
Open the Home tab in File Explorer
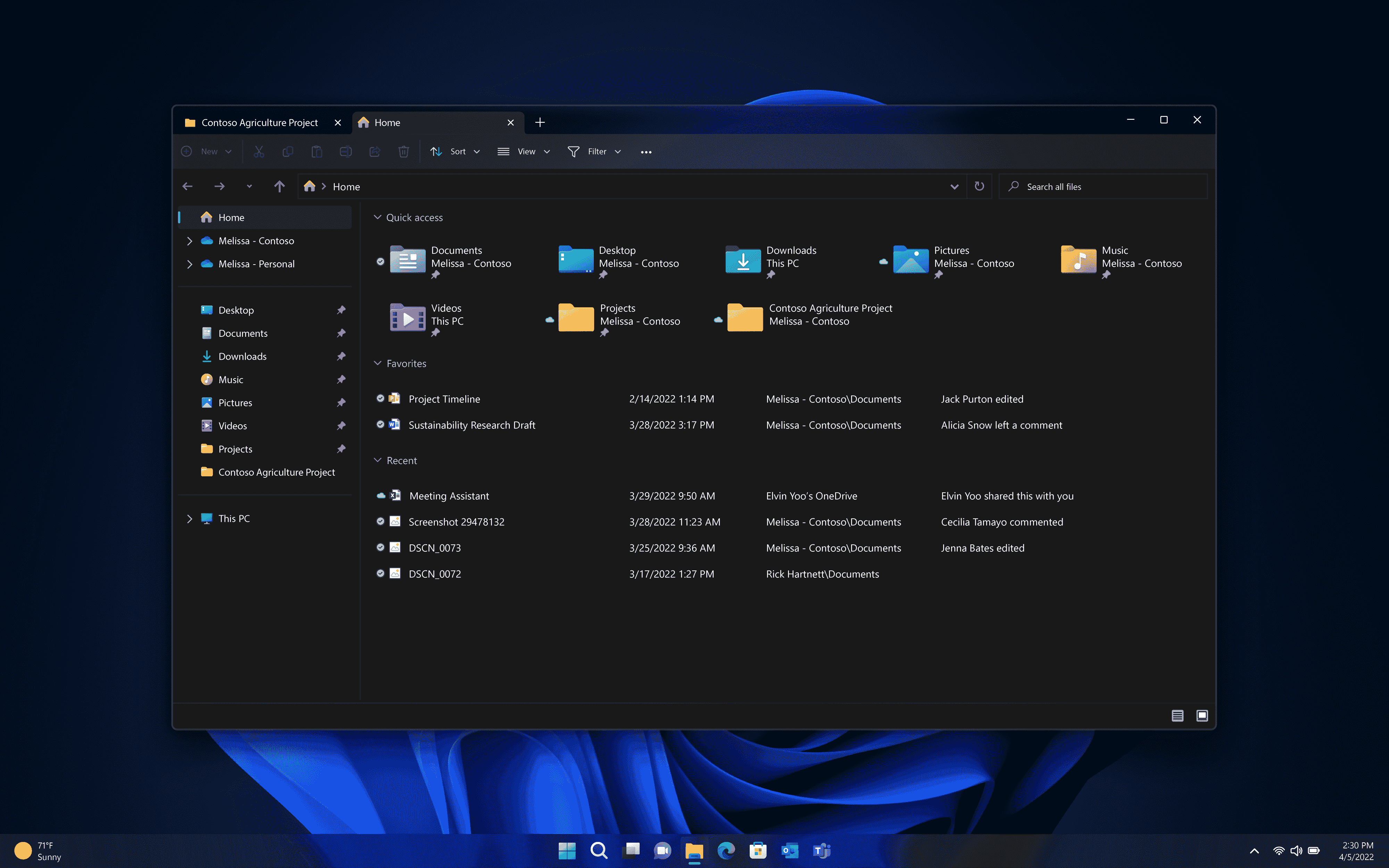pyautogui.click(x=388, y=122)
